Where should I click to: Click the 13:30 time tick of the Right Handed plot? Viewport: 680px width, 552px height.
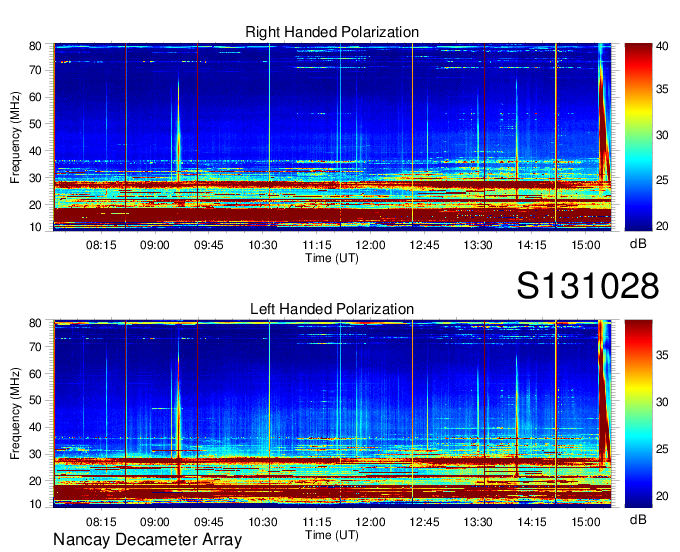478,245
